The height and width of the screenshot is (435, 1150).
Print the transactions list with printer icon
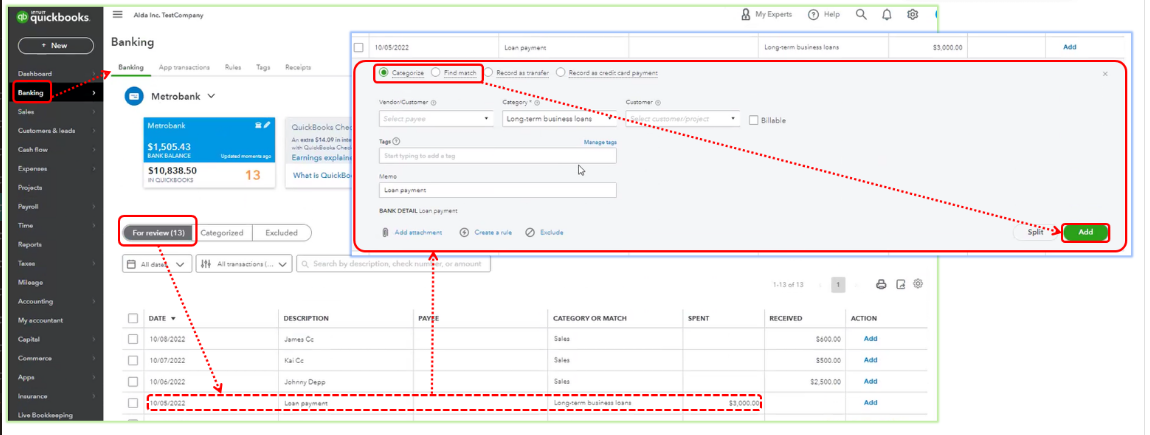coord(882,285)
